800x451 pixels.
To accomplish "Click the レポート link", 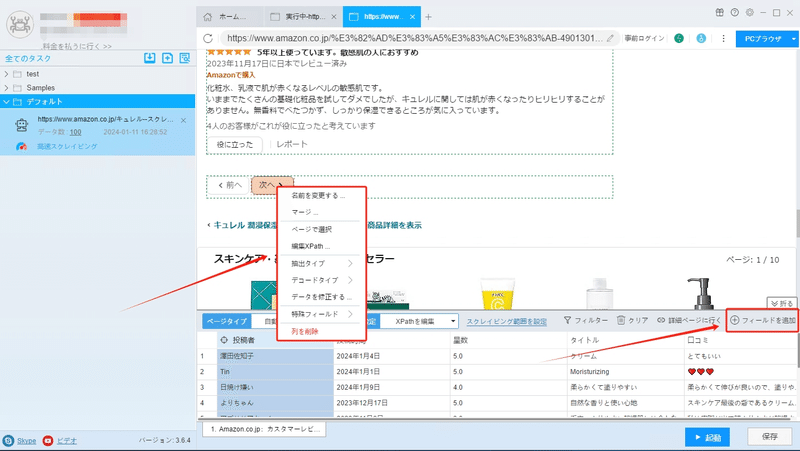I will click(292, 144).
